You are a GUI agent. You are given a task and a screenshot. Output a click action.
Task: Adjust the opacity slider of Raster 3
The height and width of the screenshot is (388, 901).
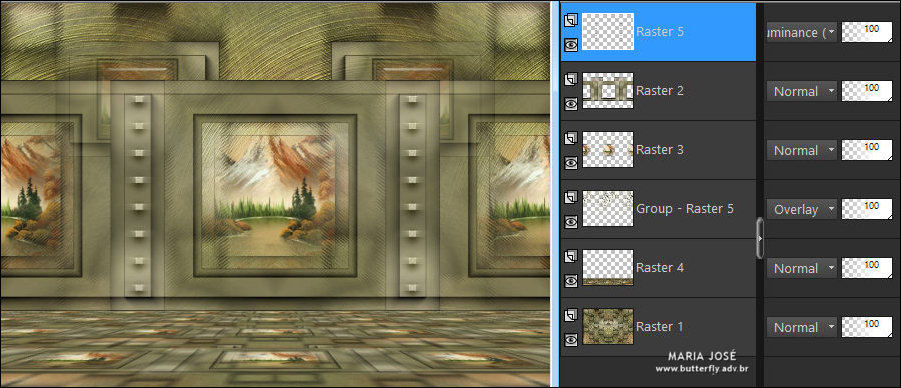(x=867, y=150)
